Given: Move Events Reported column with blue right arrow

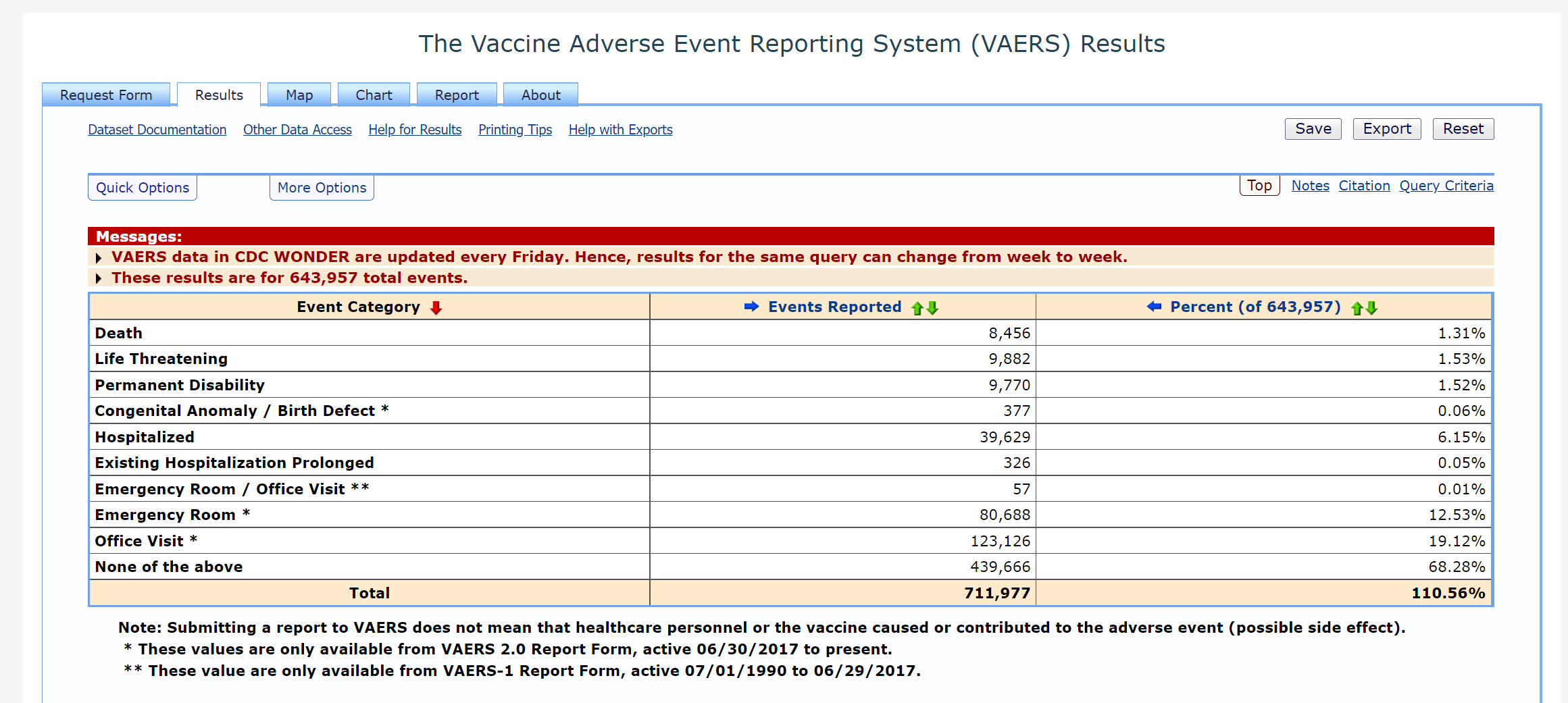Looking at the screenshot, I should point(751,307).
